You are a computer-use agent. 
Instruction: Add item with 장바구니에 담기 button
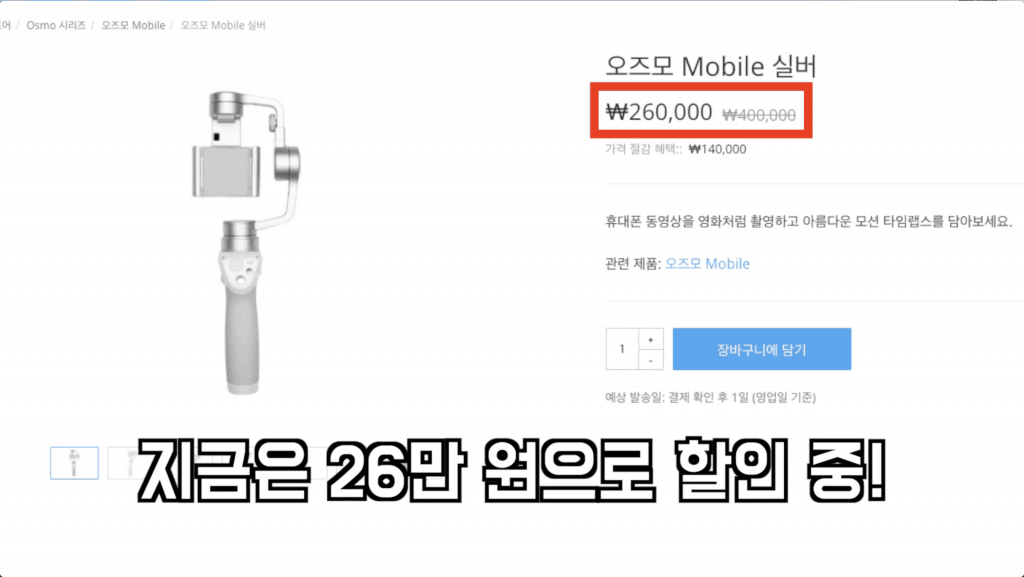point(761,349)
